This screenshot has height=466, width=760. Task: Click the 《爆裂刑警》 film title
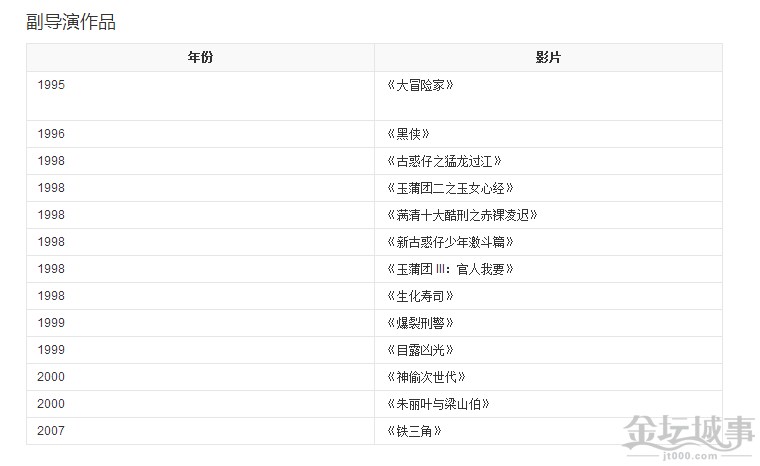pos(420,323)
